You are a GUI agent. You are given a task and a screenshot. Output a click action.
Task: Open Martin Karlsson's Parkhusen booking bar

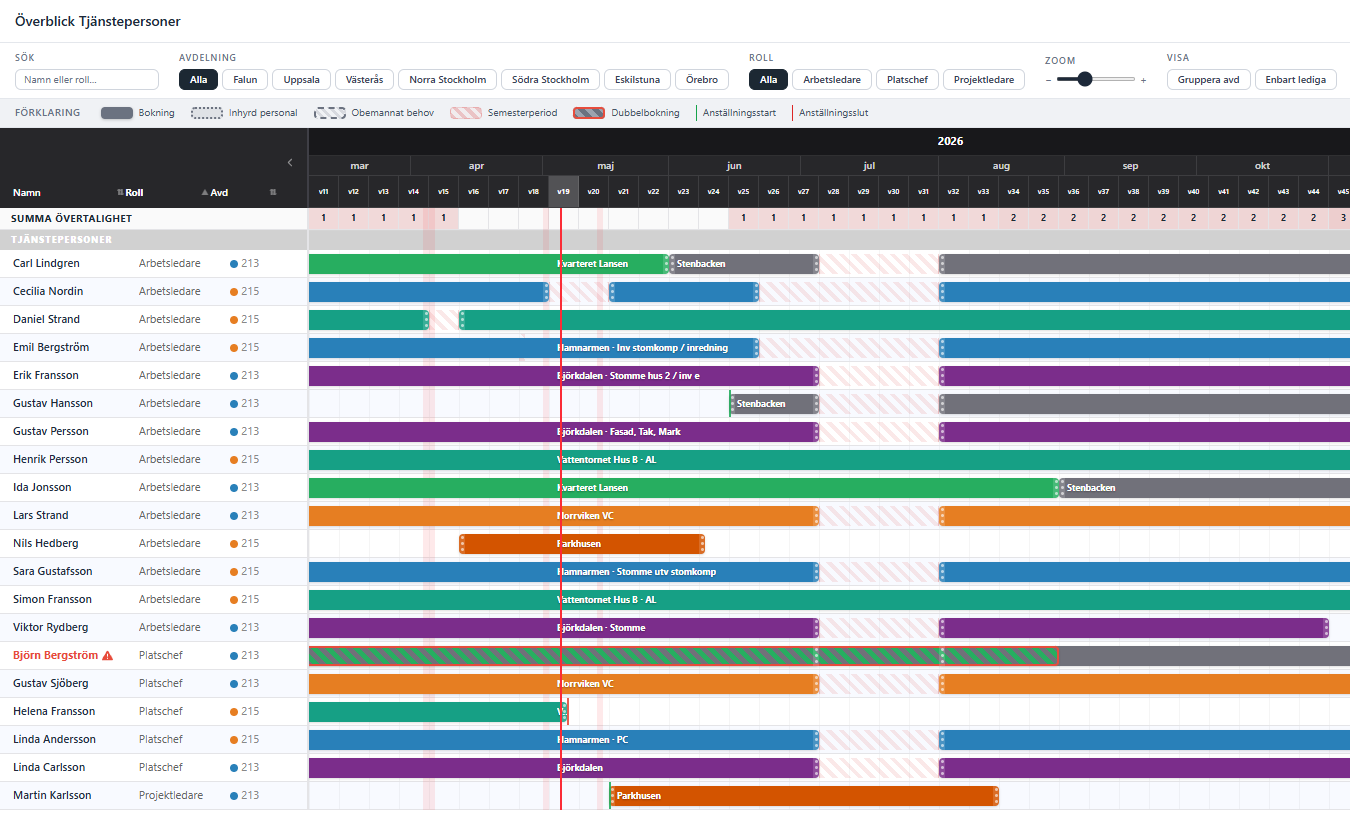click(804, 796)
